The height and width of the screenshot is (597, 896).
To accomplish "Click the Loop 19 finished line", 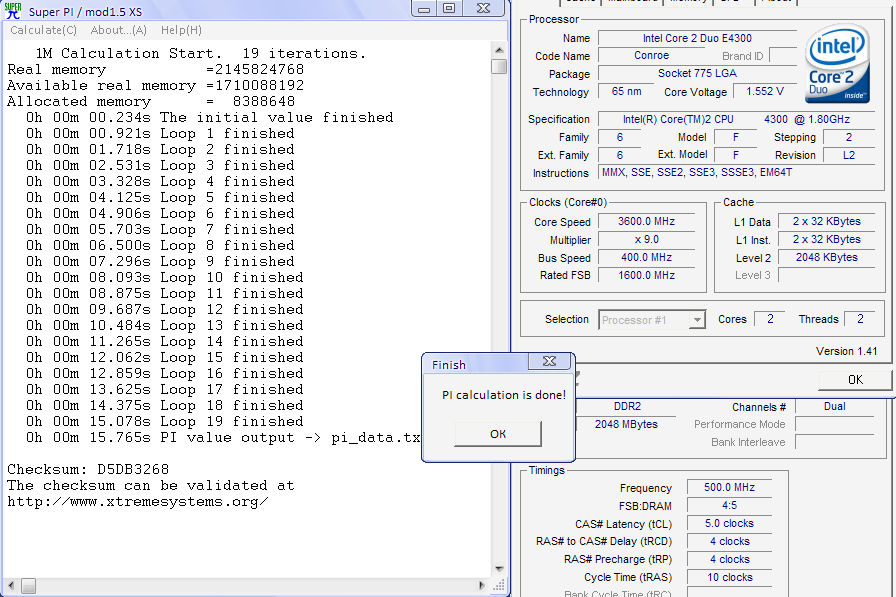I will point(165,422).
